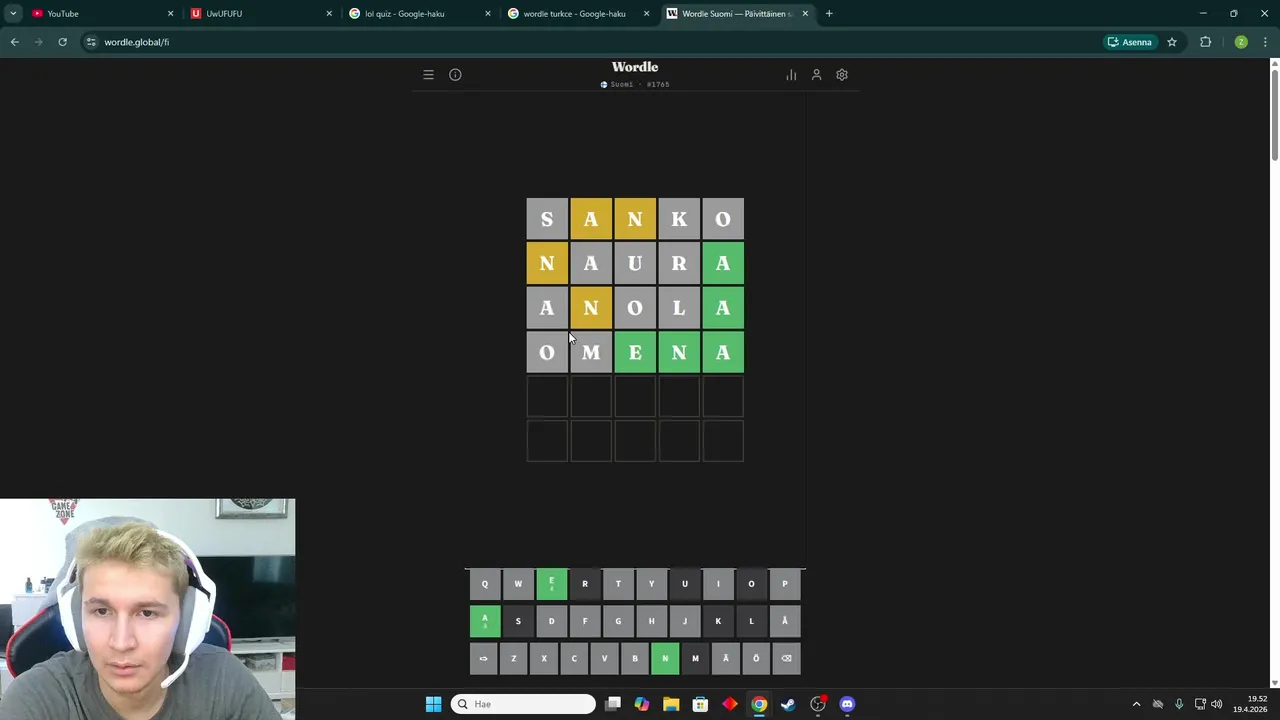Switch to the UwUFUFU tab
Viewport: 1280px width, 720px height.
(260, 14)
